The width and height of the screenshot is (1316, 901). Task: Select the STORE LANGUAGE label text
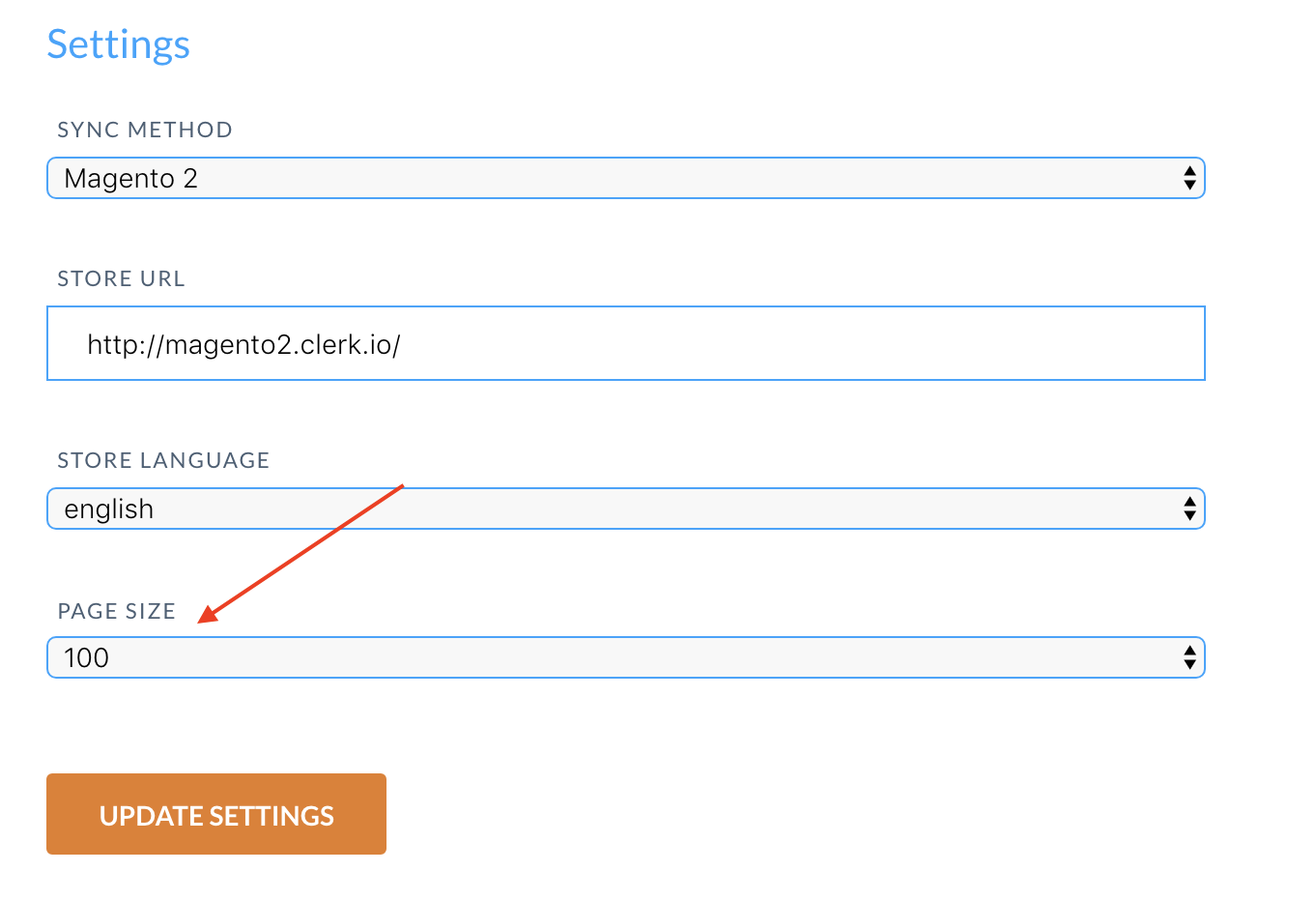163,460
